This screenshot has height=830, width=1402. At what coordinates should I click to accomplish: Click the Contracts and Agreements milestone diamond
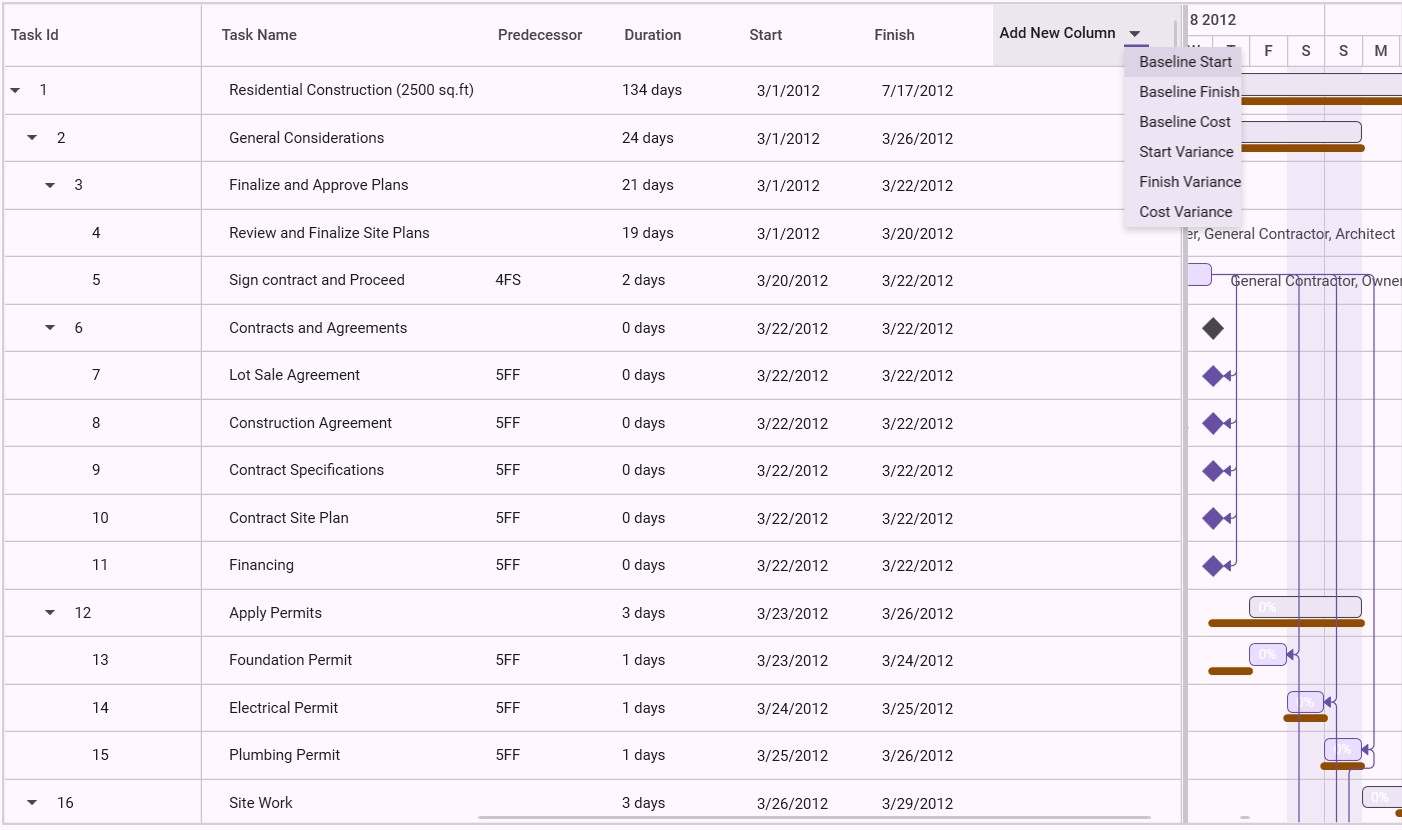click(x=1213, y=328)
